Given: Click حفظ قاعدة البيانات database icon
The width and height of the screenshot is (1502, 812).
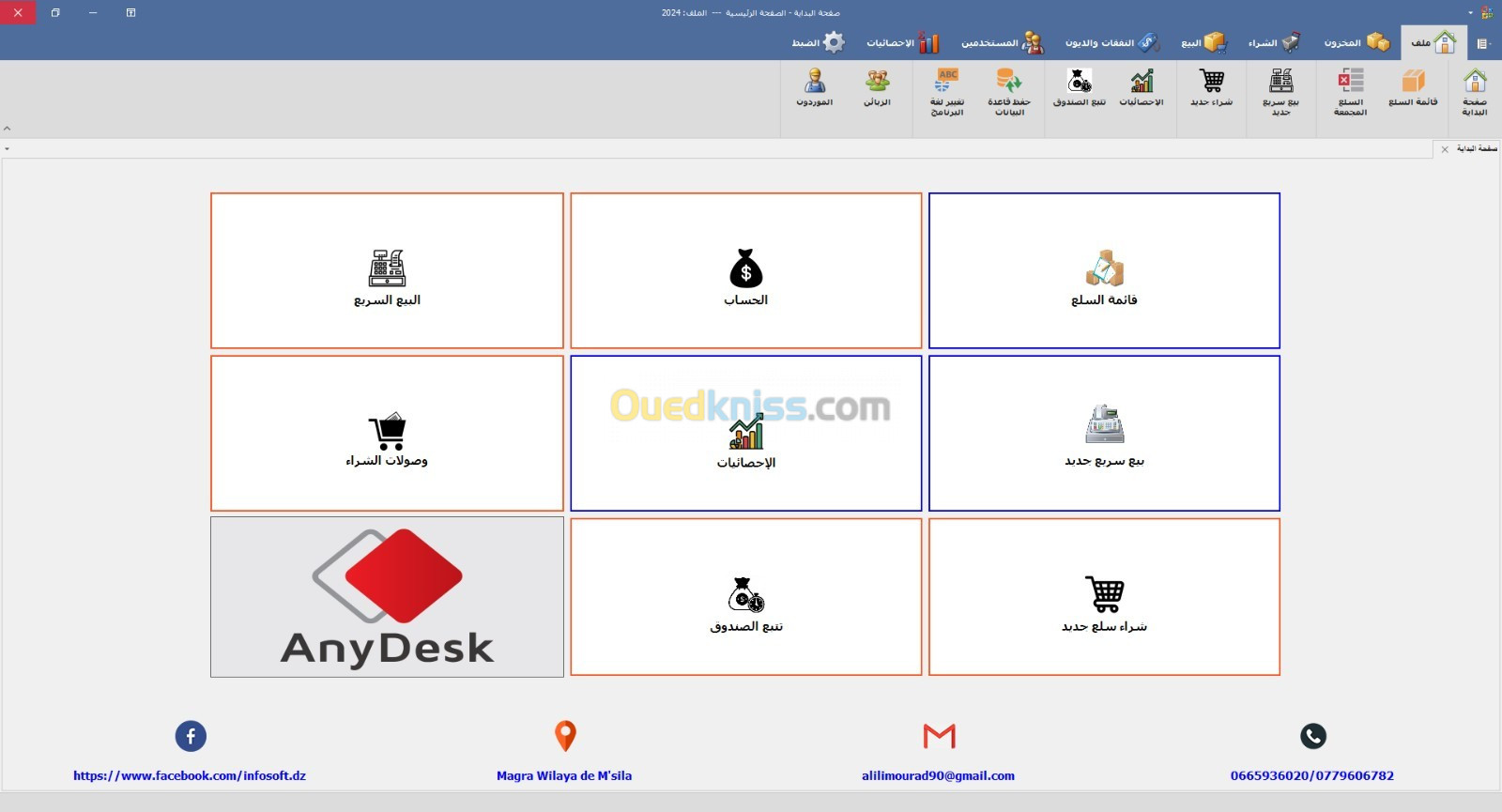Looking at the screenshot, I should [x=1009, y=92].
